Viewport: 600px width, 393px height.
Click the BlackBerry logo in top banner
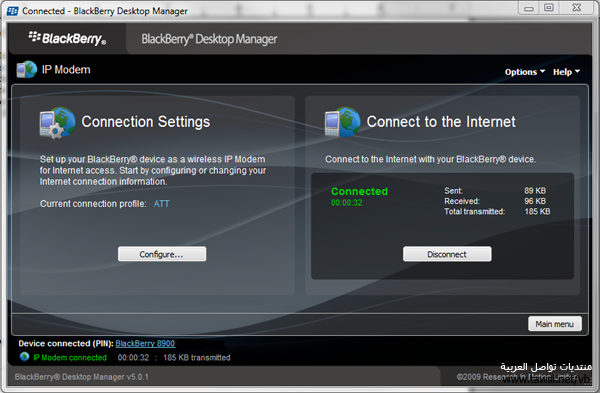pyautogui.click(x=67, y=38)
